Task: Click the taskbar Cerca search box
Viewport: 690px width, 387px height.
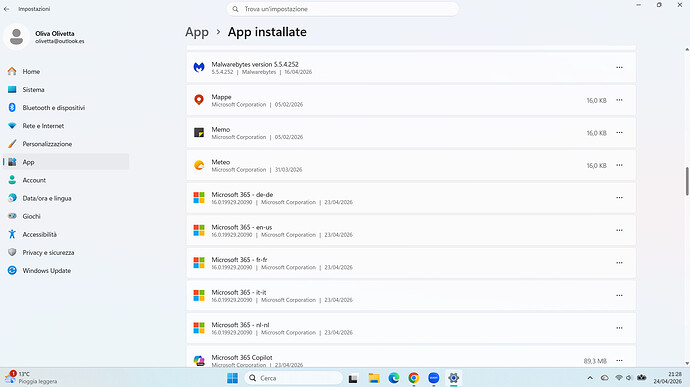Action: tap(294, 378)
